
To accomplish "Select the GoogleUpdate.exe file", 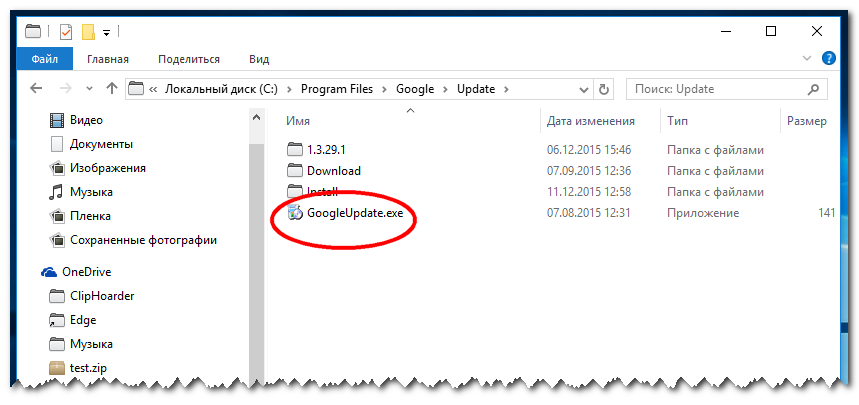I will coord(346,213).
